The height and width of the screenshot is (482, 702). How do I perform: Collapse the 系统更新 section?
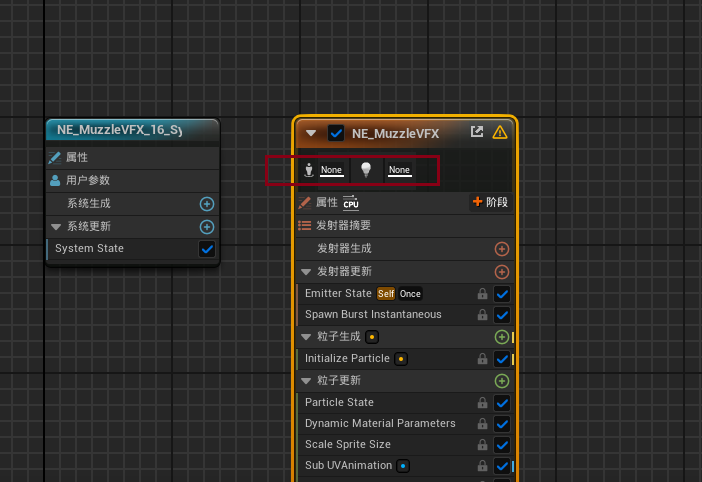point(56,227)
